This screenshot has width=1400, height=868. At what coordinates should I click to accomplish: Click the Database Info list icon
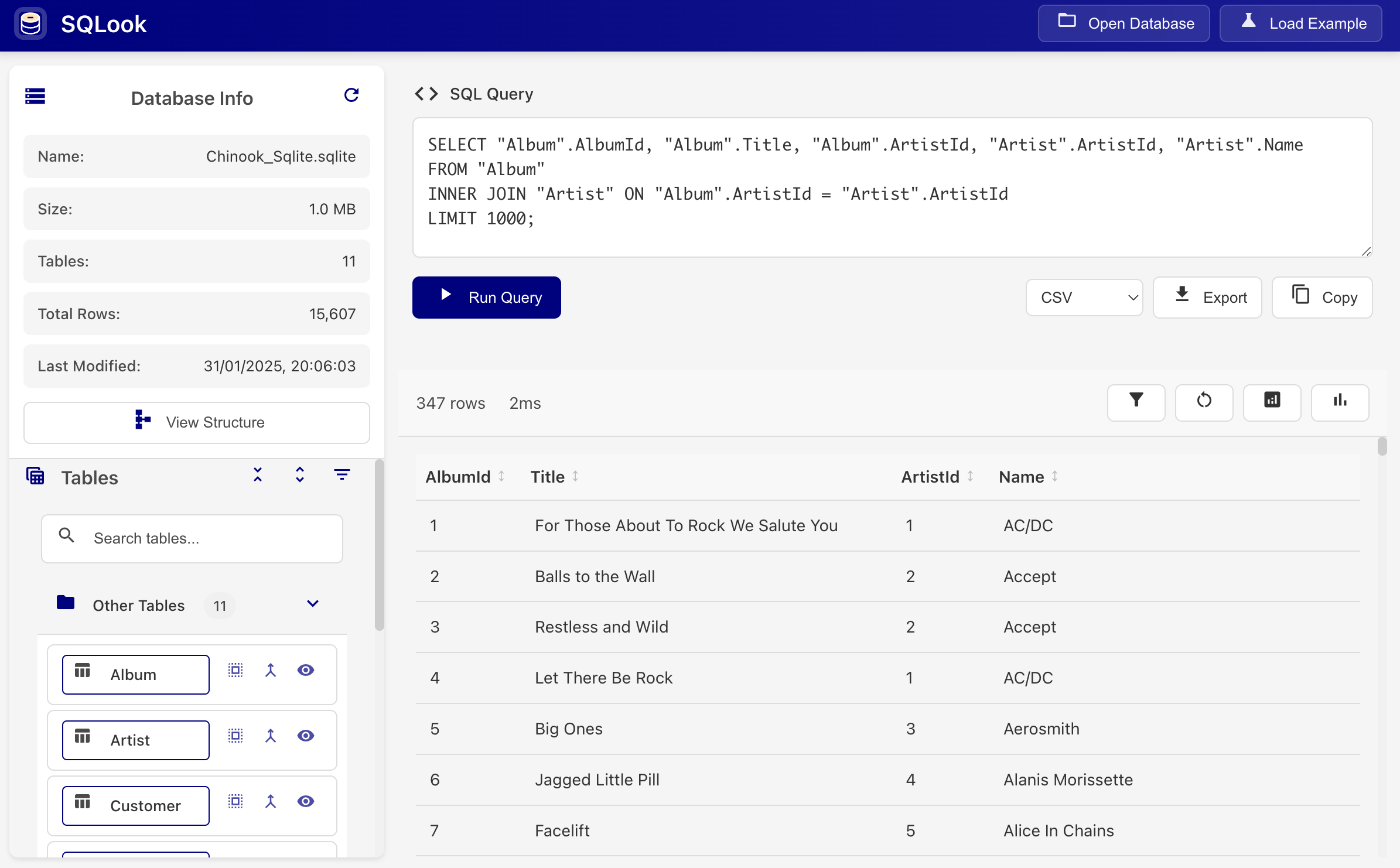pyautogui.click(x=35, y=96)
